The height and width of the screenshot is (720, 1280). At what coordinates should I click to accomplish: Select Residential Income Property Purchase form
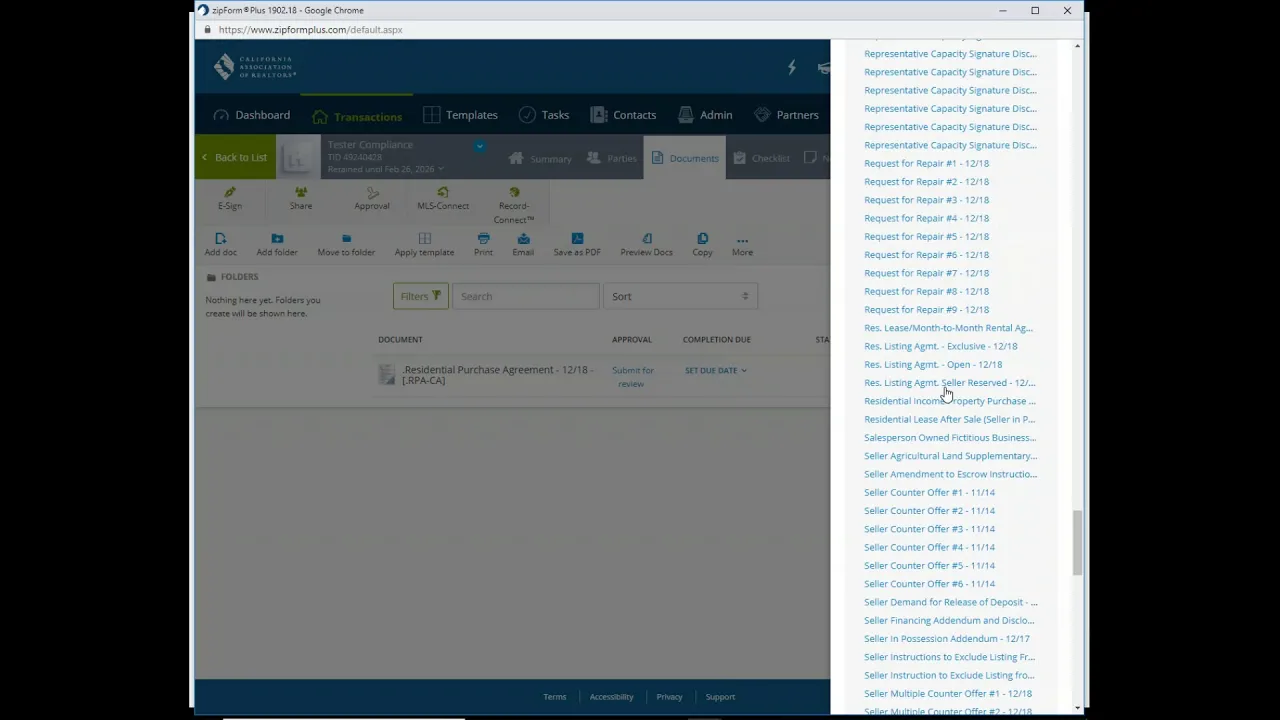pyautogui.click(x=949, y=401)
